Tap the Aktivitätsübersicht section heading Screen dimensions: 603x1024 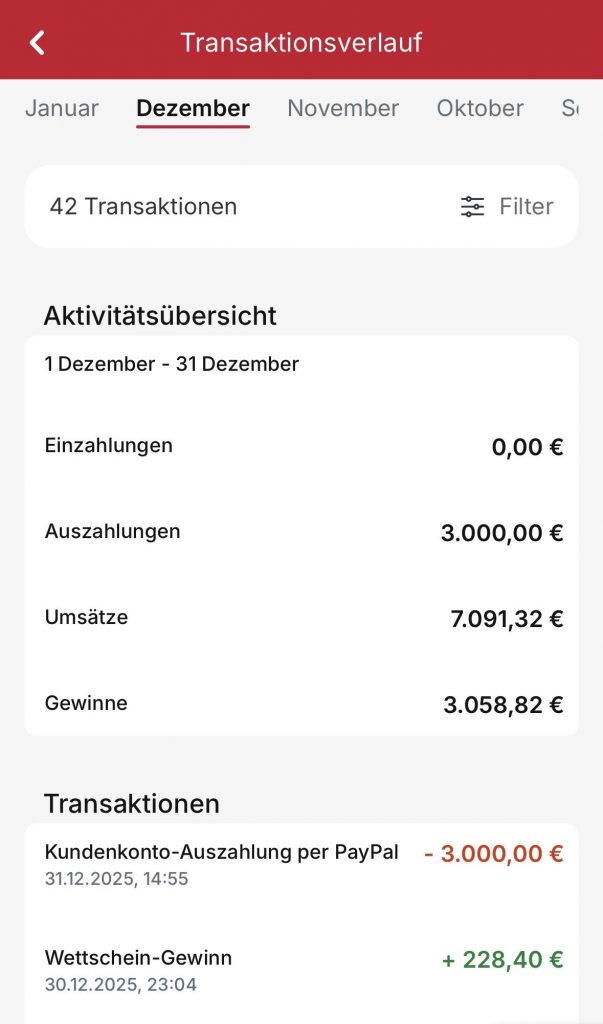(x=160, y=316)
